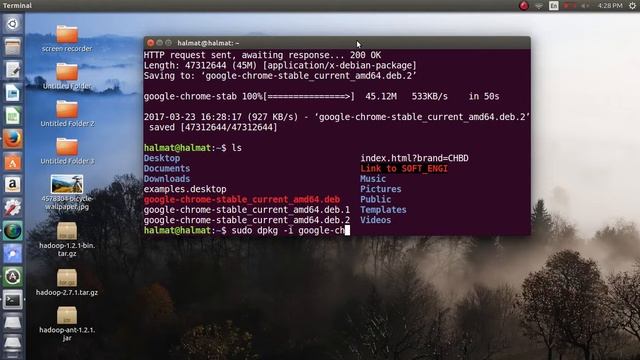The height and width of the screenshot is (360, 640).
Task: Click the 'Desktop' entry in ls output
Action: click(x=162, y=158)
